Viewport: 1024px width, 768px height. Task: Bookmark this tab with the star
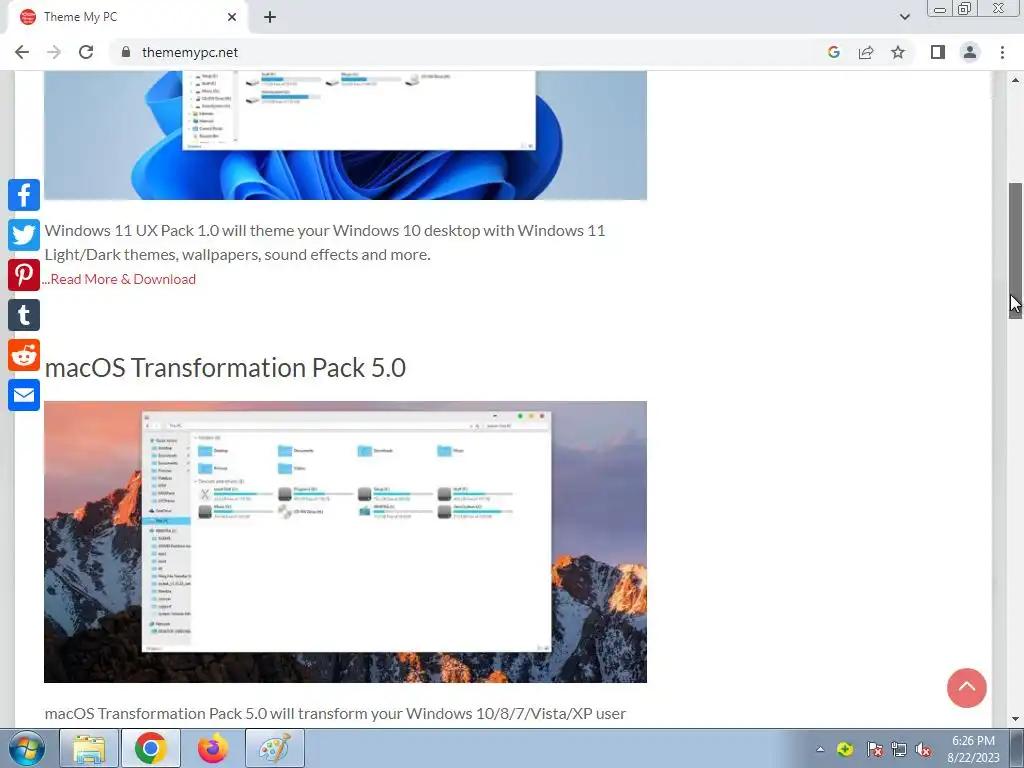(x=898, y=52)
